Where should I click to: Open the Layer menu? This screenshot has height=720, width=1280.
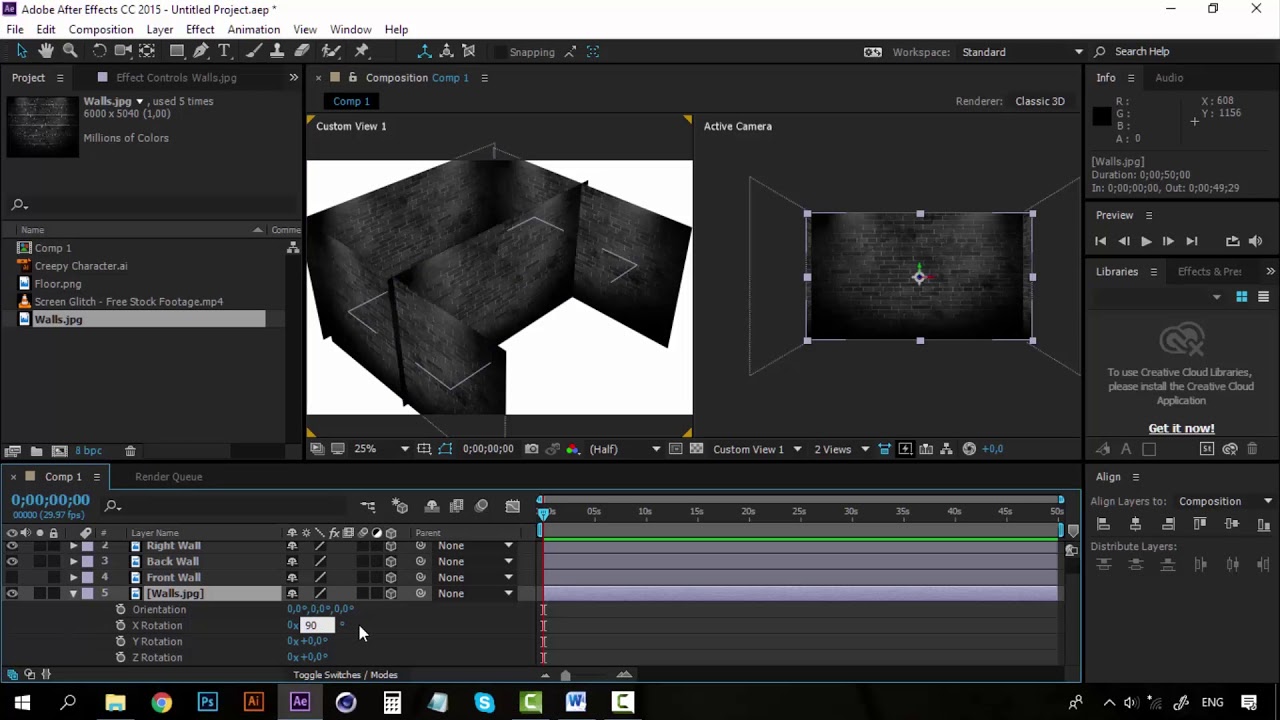click(160, 29)
